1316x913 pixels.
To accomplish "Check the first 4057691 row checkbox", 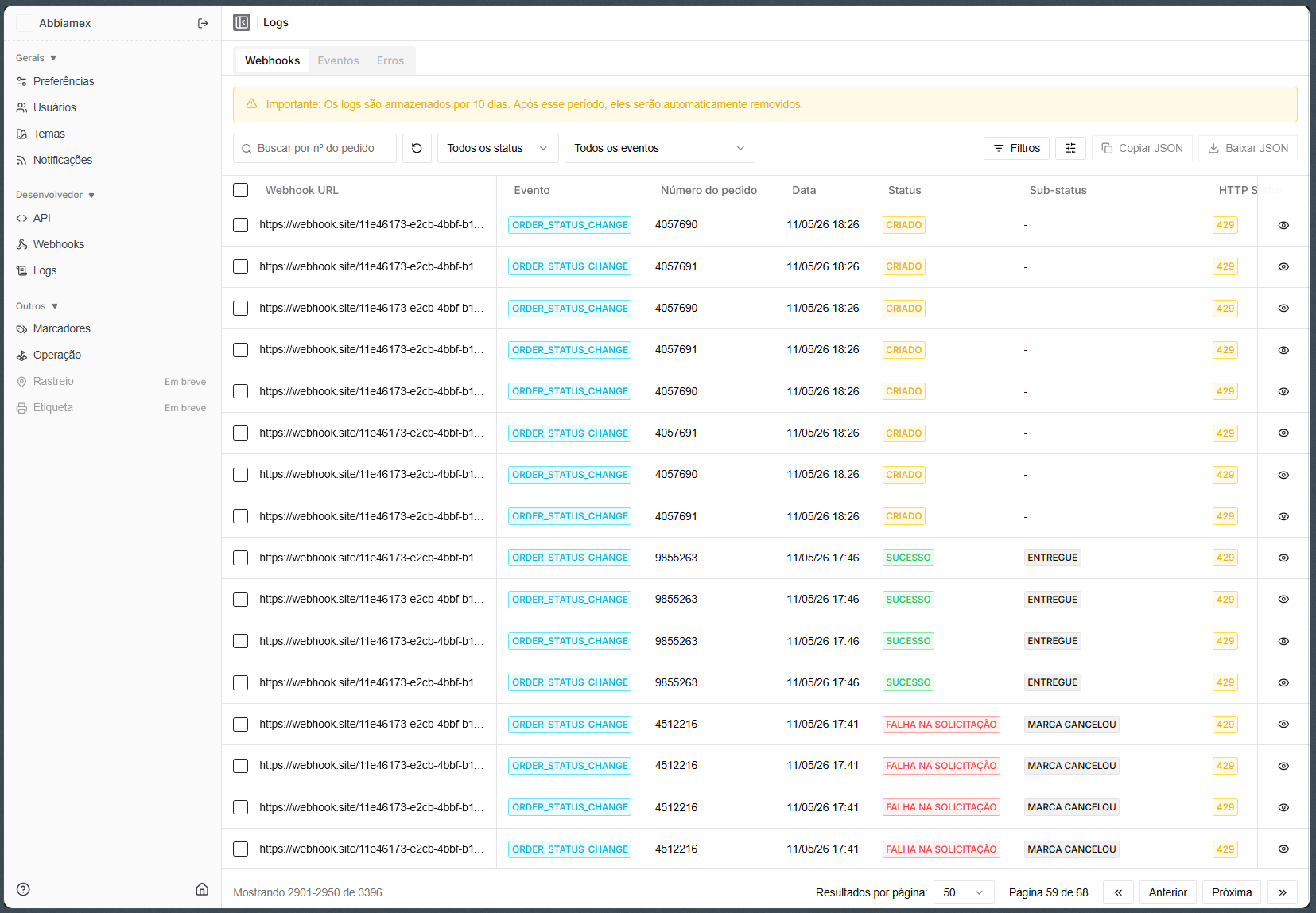I will [240, 266].
